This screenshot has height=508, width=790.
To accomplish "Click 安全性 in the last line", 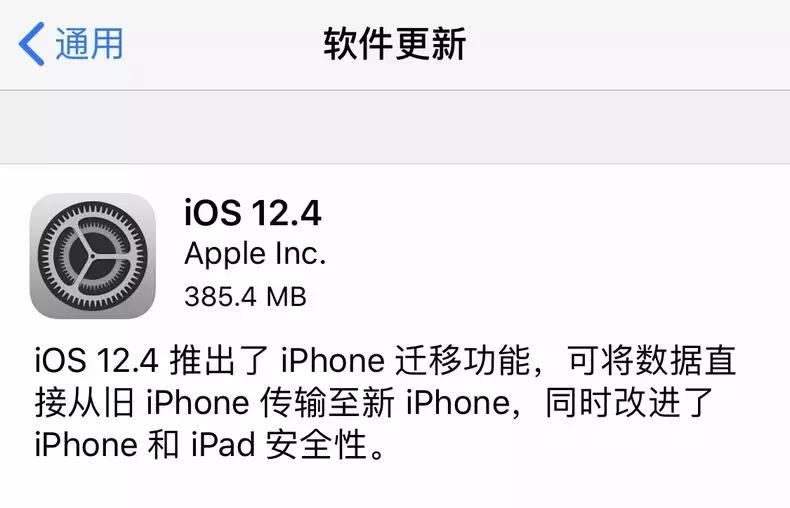I will click(316, 444).
